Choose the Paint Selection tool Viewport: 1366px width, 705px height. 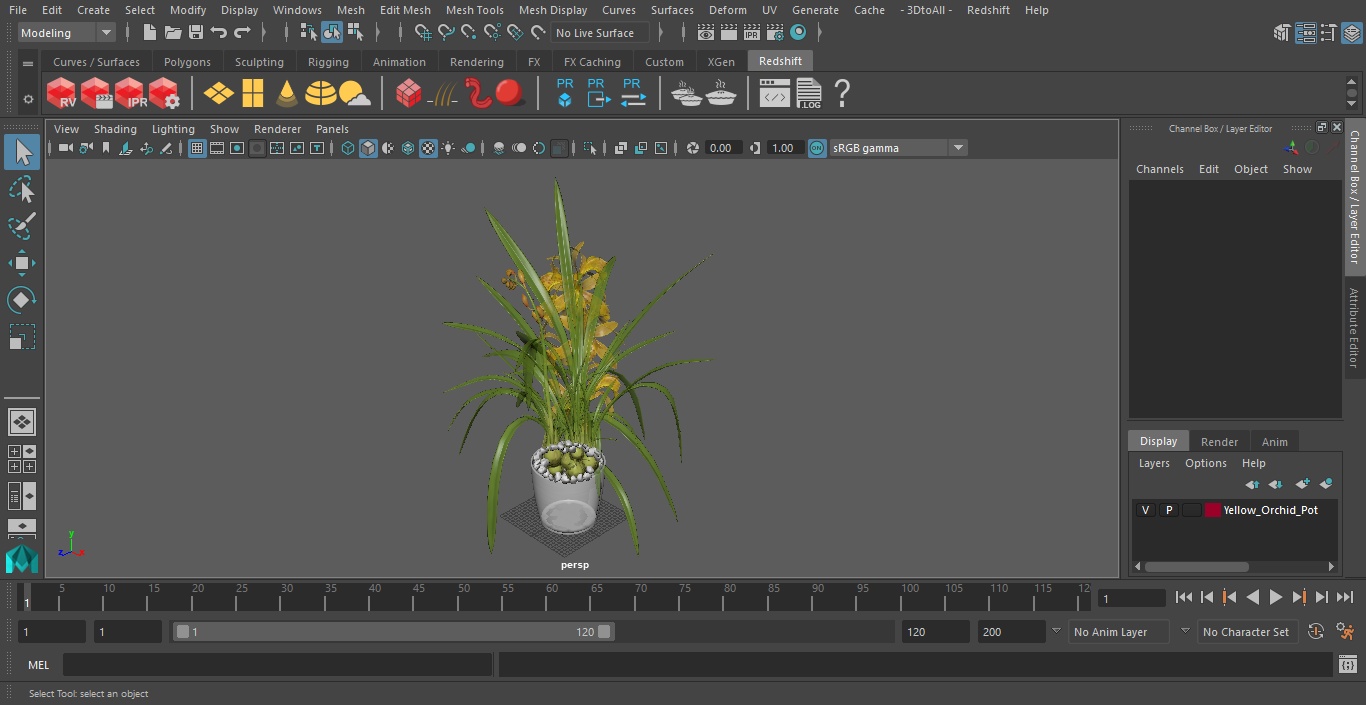[21, 226]
